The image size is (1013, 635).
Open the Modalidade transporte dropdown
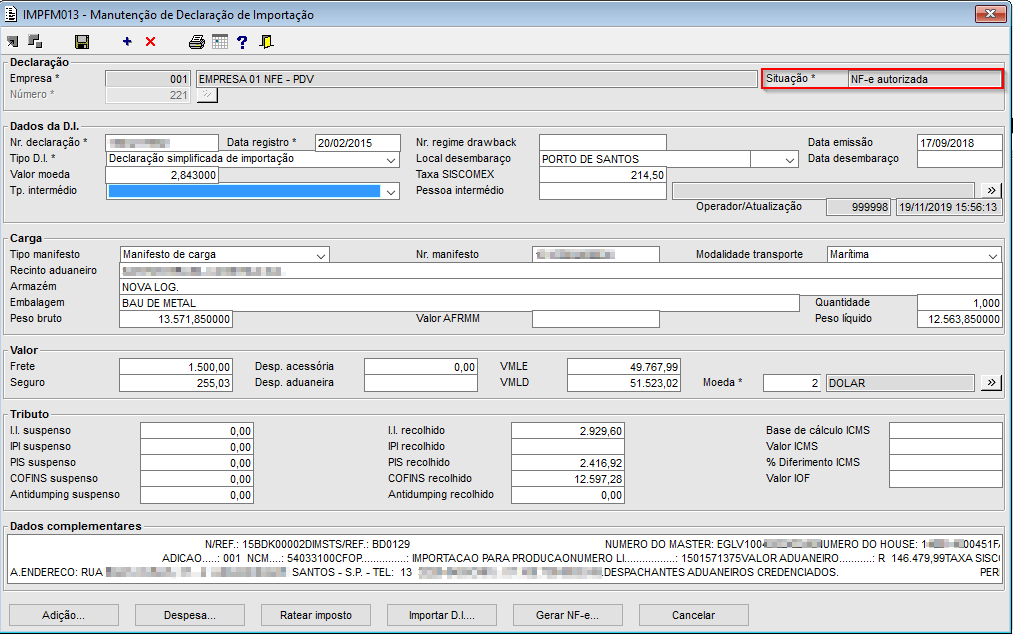point(992,255)
